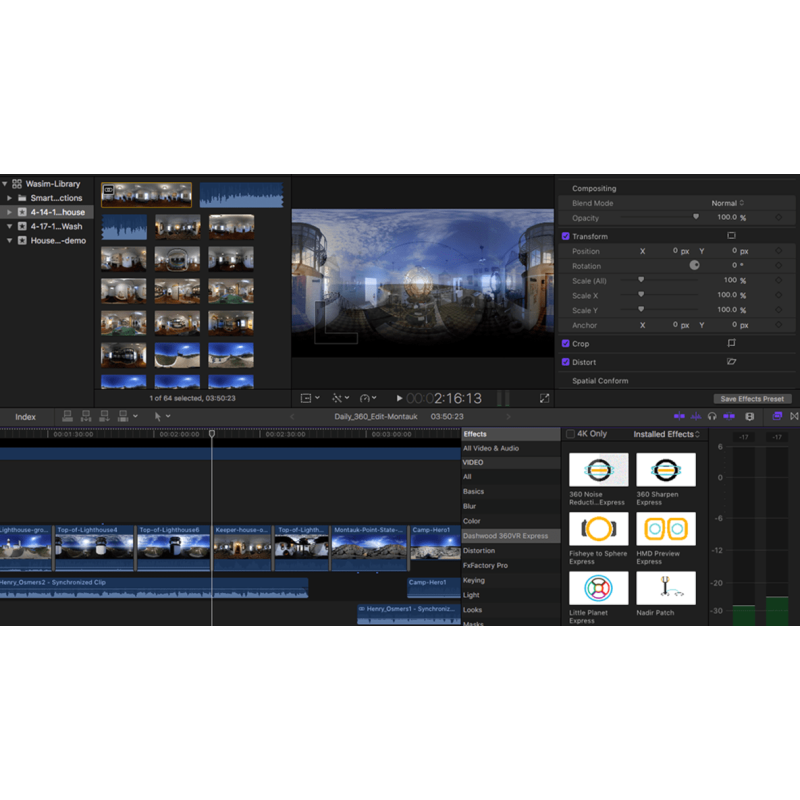This screenshot has height=800, width=800.
Task: Expand the Wasim-Library disclosure triangle
Action: tap(5, 184)
